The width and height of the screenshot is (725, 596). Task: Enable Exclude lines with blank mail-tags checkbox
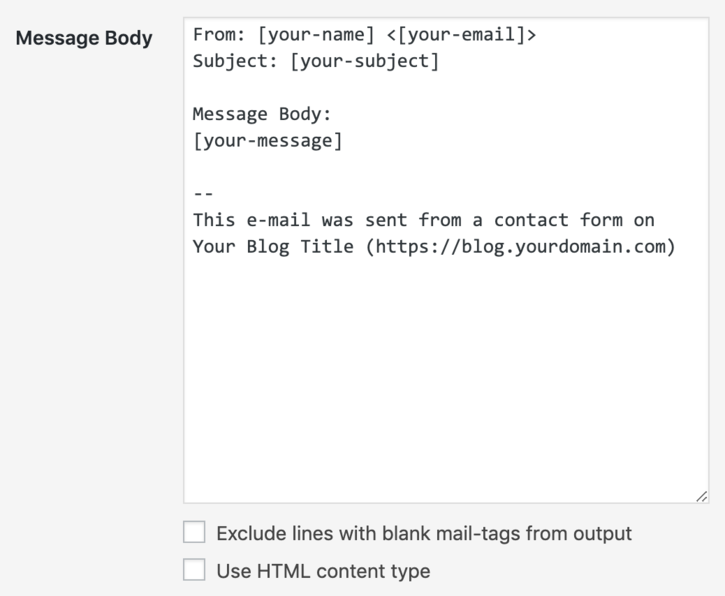tap(194, 533)
